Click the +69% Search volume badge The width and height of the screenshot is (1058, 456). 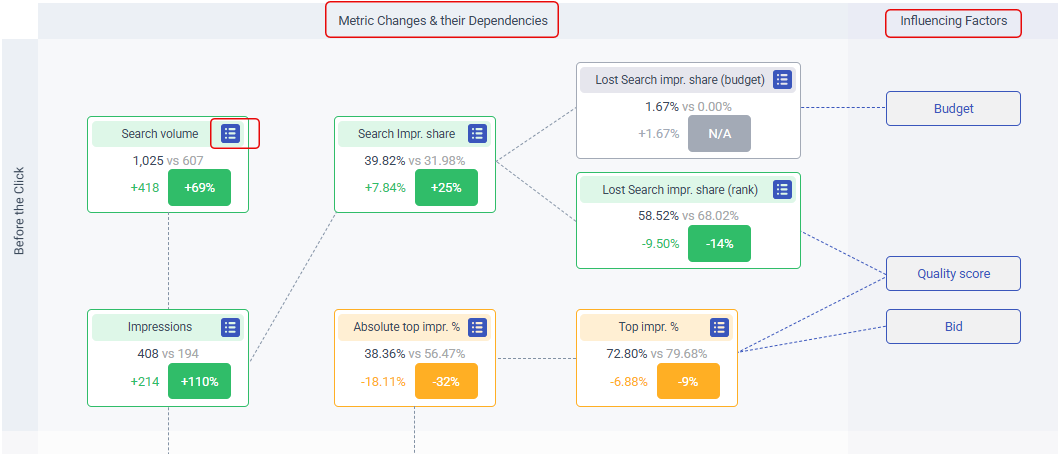(x=199, y=188)
